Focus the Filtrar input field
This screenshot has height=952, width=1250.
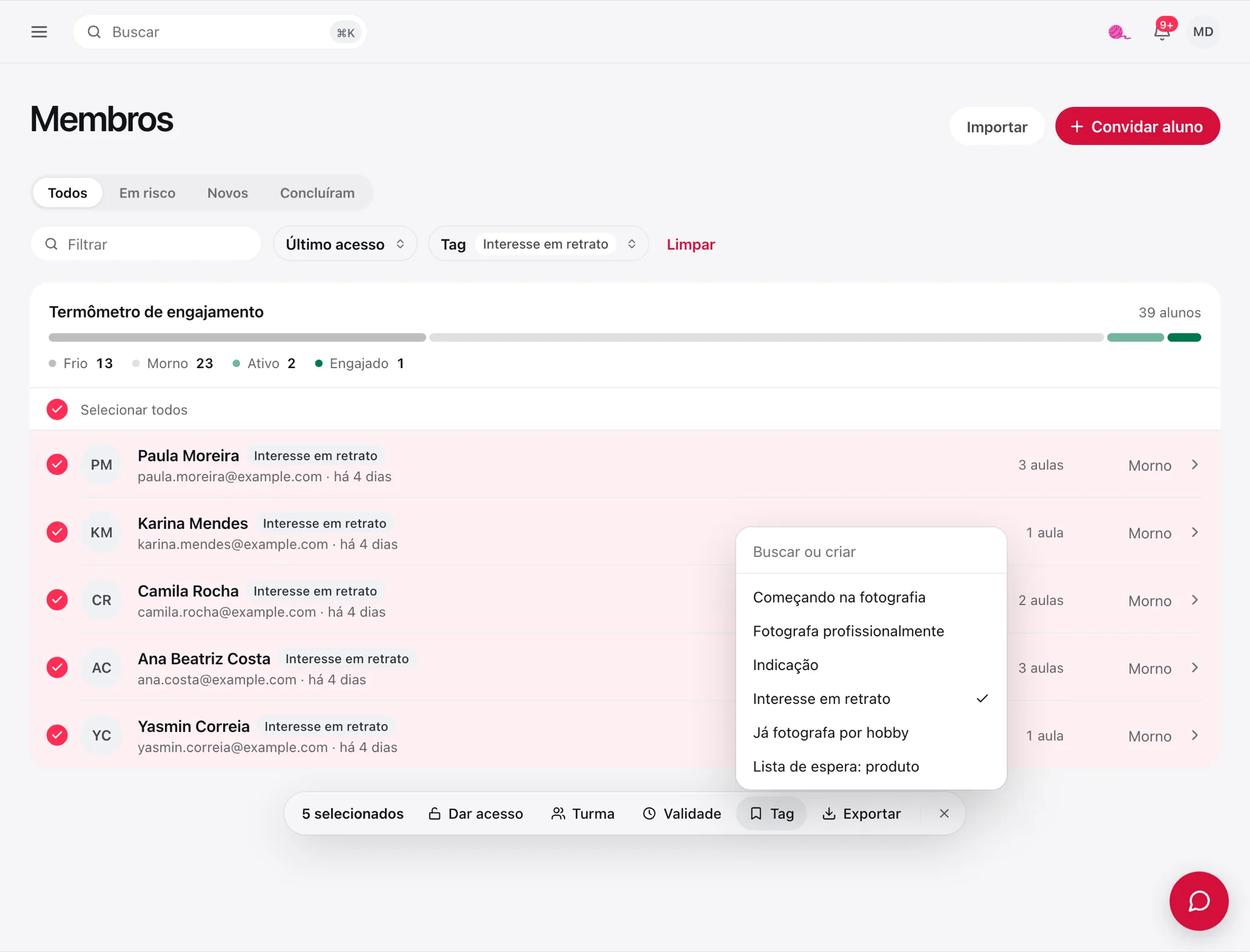[x=146, y=244]
